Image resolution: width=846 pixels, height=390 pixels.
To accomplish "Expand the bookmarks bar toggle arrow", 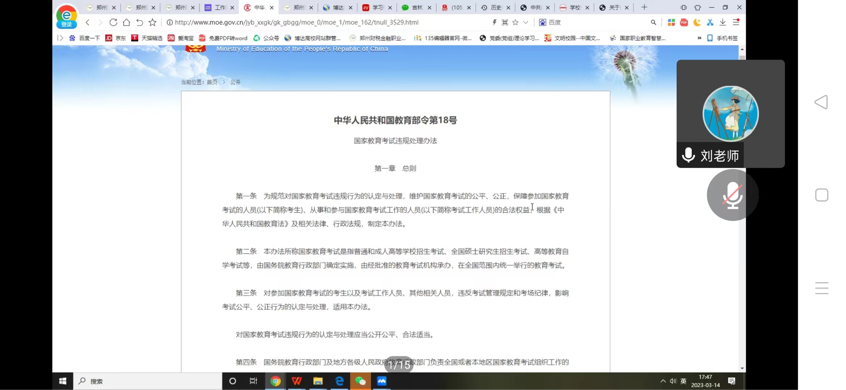I will tap(60, 38).
